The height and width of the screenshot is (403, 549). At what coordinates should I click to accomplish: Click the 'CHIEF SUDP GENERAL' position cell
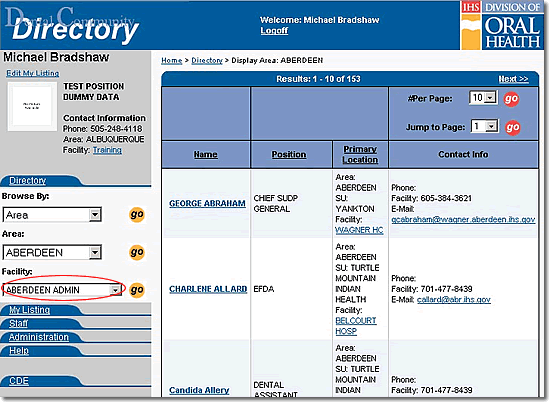(276, 203)
